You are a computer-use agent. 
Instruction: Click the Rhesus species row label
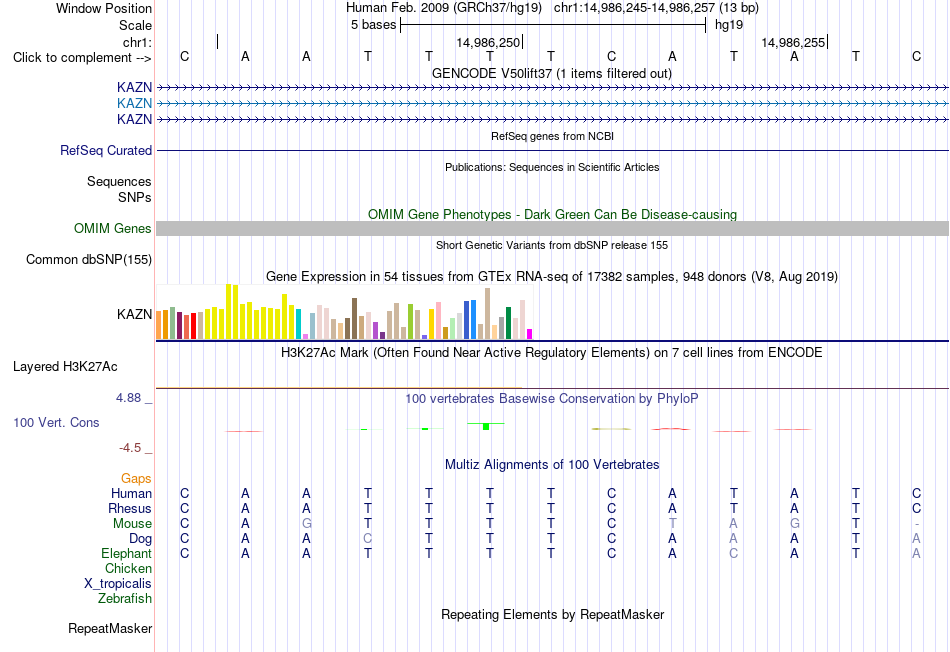click(x=130, y=508)
